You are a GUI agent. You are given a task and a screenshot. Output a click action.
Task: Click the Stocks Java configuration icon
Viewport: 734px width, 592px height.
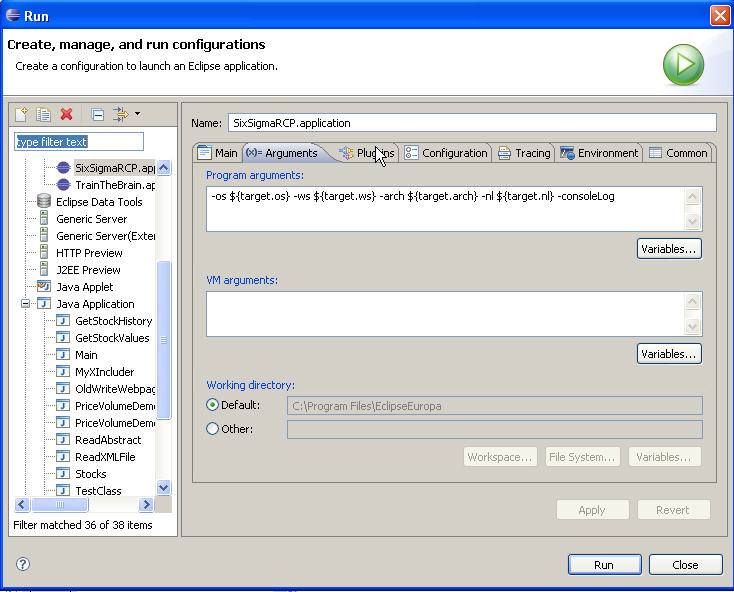(63, 473)
